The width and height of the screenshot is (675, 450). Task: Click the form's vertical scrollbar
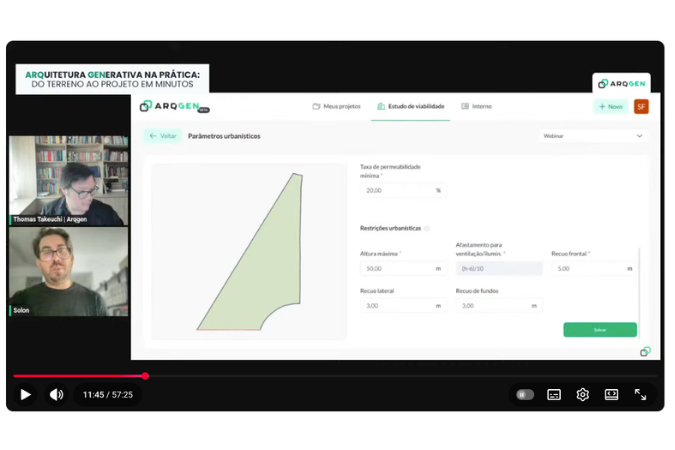[639, 293]
